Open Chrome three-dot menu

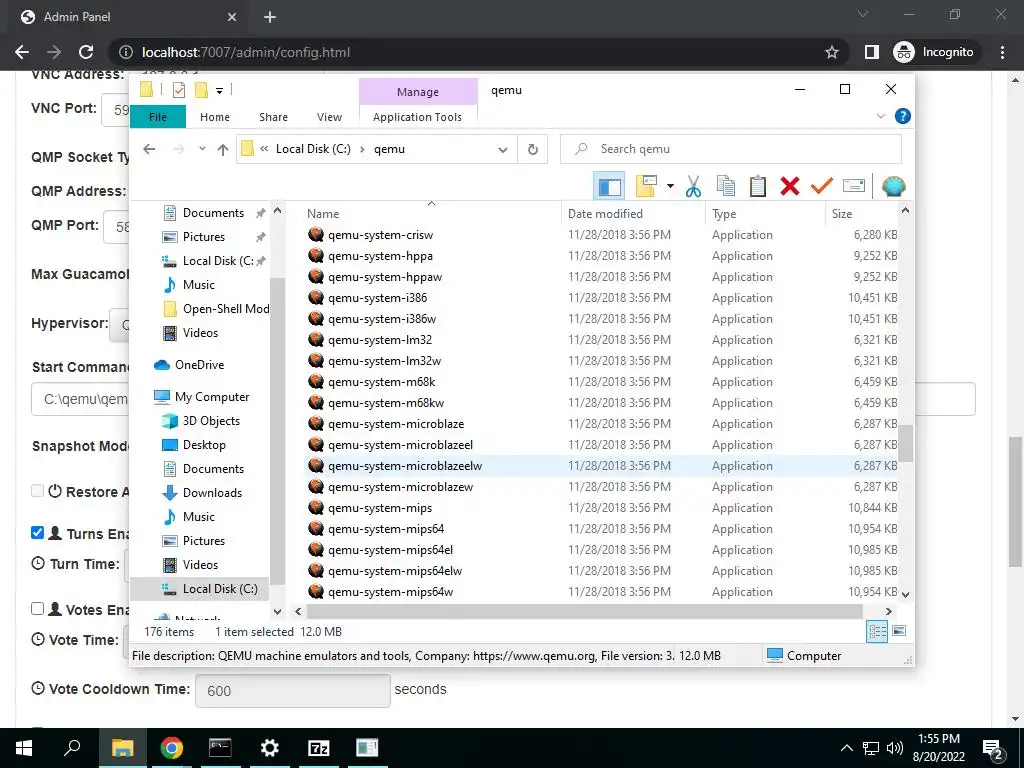[1002, 52]
